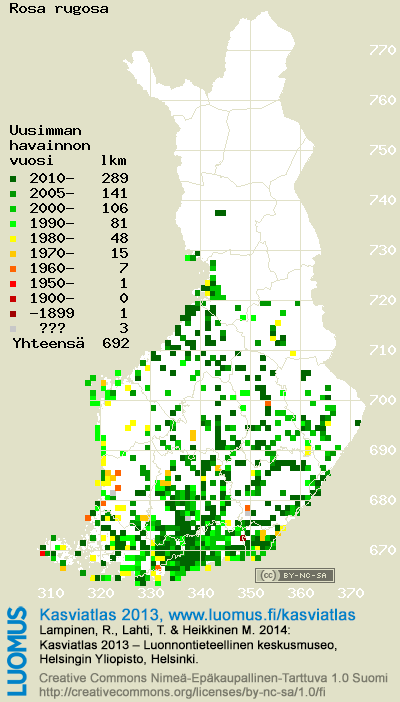Open the Kasviatlas 2013 luomus.fi link
Image resolution: width=400 pixels, height=702 pixels.
tap(198, 614)
